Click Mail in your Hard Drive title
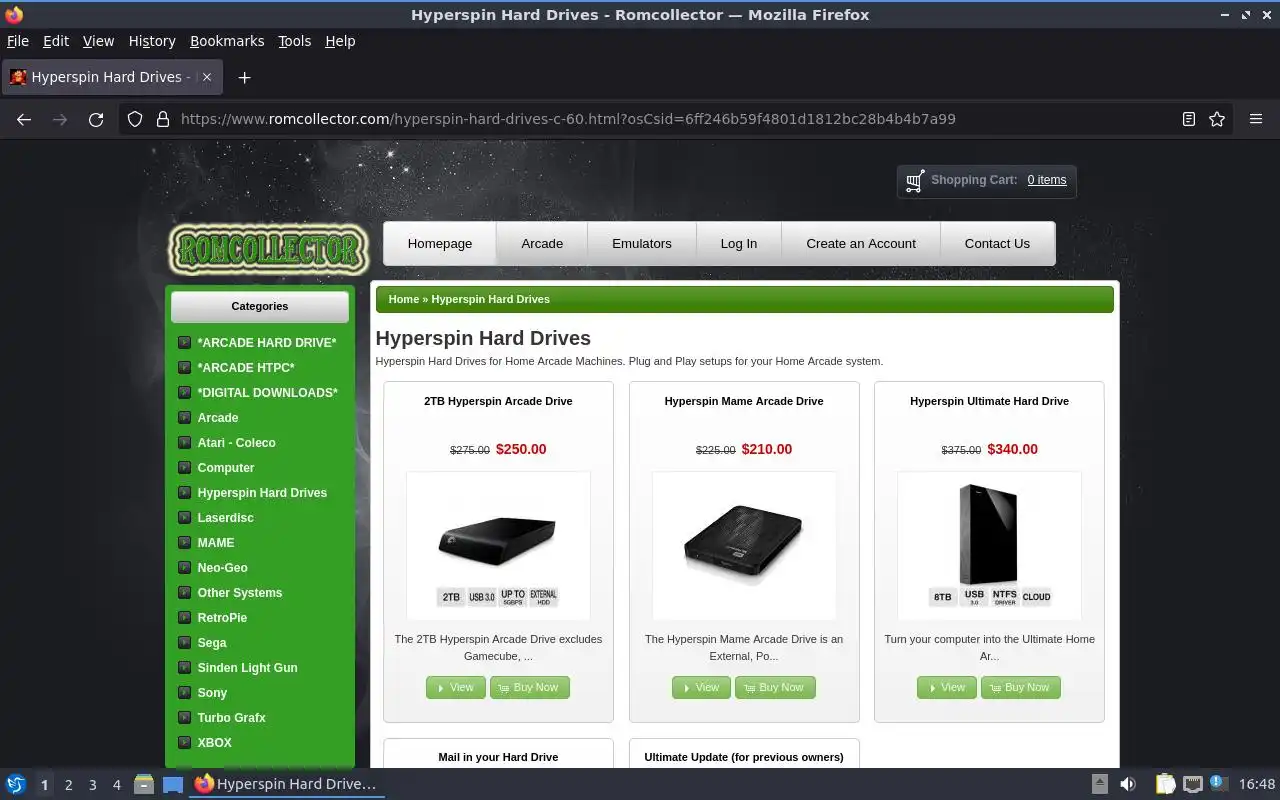The height and width of the screenshot is (800, 1280). click(x=498, y=757)
